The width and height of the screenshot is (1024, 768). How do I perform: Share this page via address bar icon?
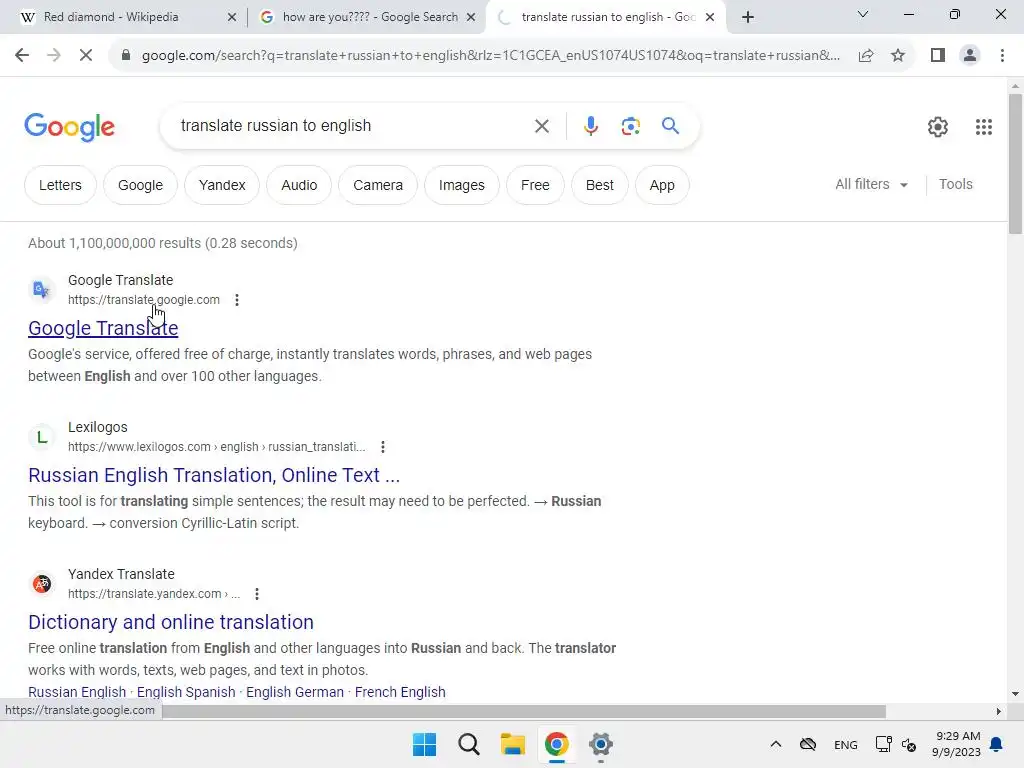866,56
